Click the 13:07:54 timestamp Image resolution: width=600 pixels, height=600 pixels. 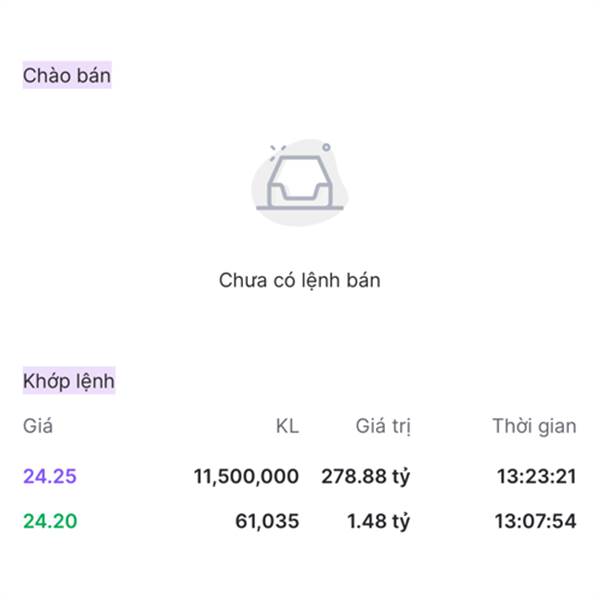(x=536, y=521)
